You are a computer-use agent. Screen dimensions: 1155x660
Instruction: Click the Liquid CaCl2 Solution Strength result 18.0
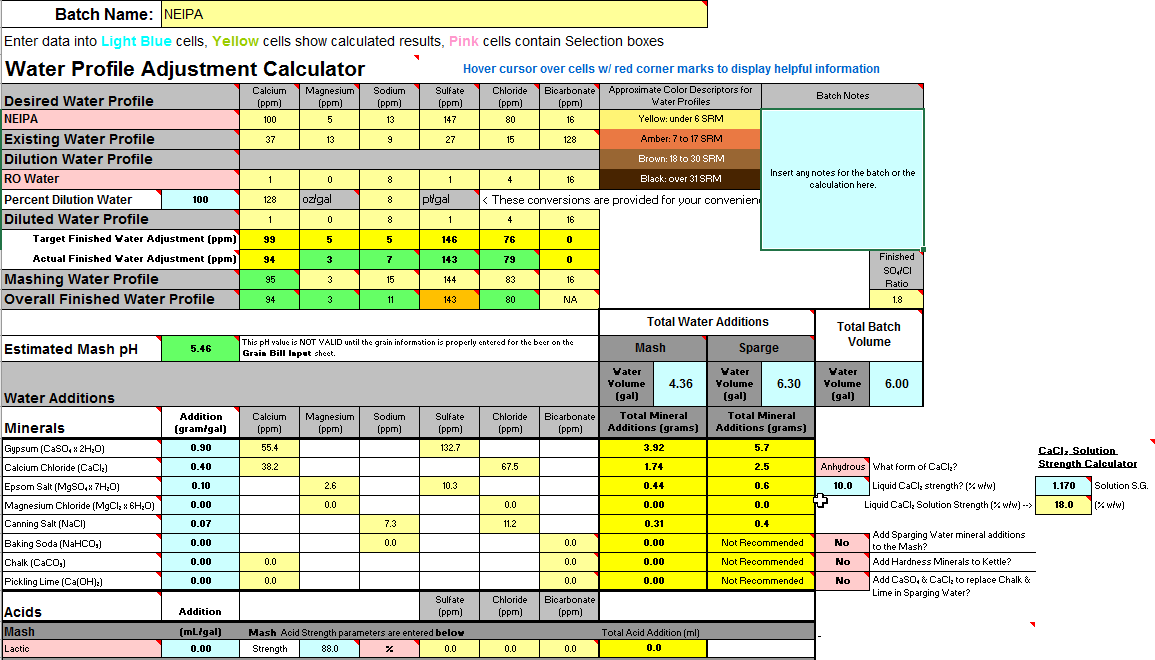click(x=1063, y=505)
